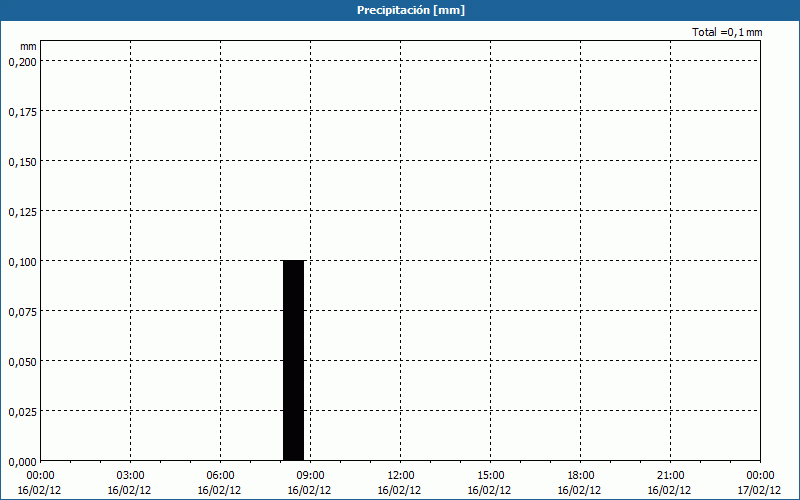Click the 'Total =0,1 mm' summary label

pos(727,32)
